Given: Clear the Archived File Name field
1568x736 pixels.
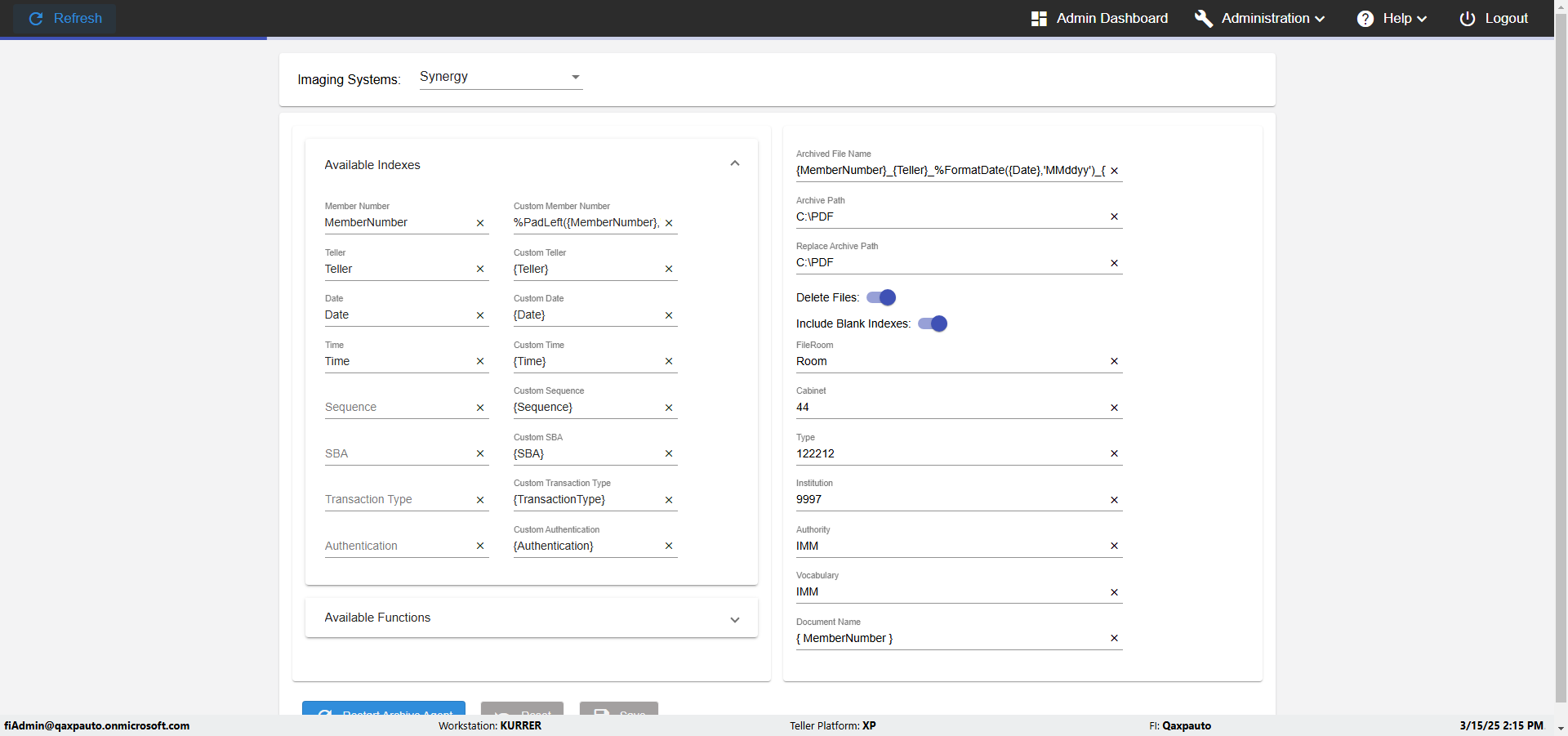Looking at the screenshot, I should tap(1114, 171).
